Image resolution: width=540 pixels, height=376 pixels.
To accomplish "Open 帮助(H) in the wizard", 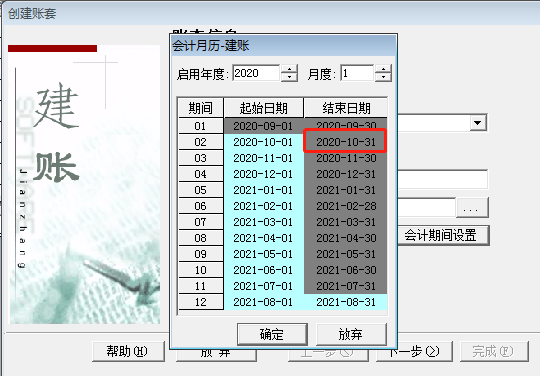I will tap(128, 352).
